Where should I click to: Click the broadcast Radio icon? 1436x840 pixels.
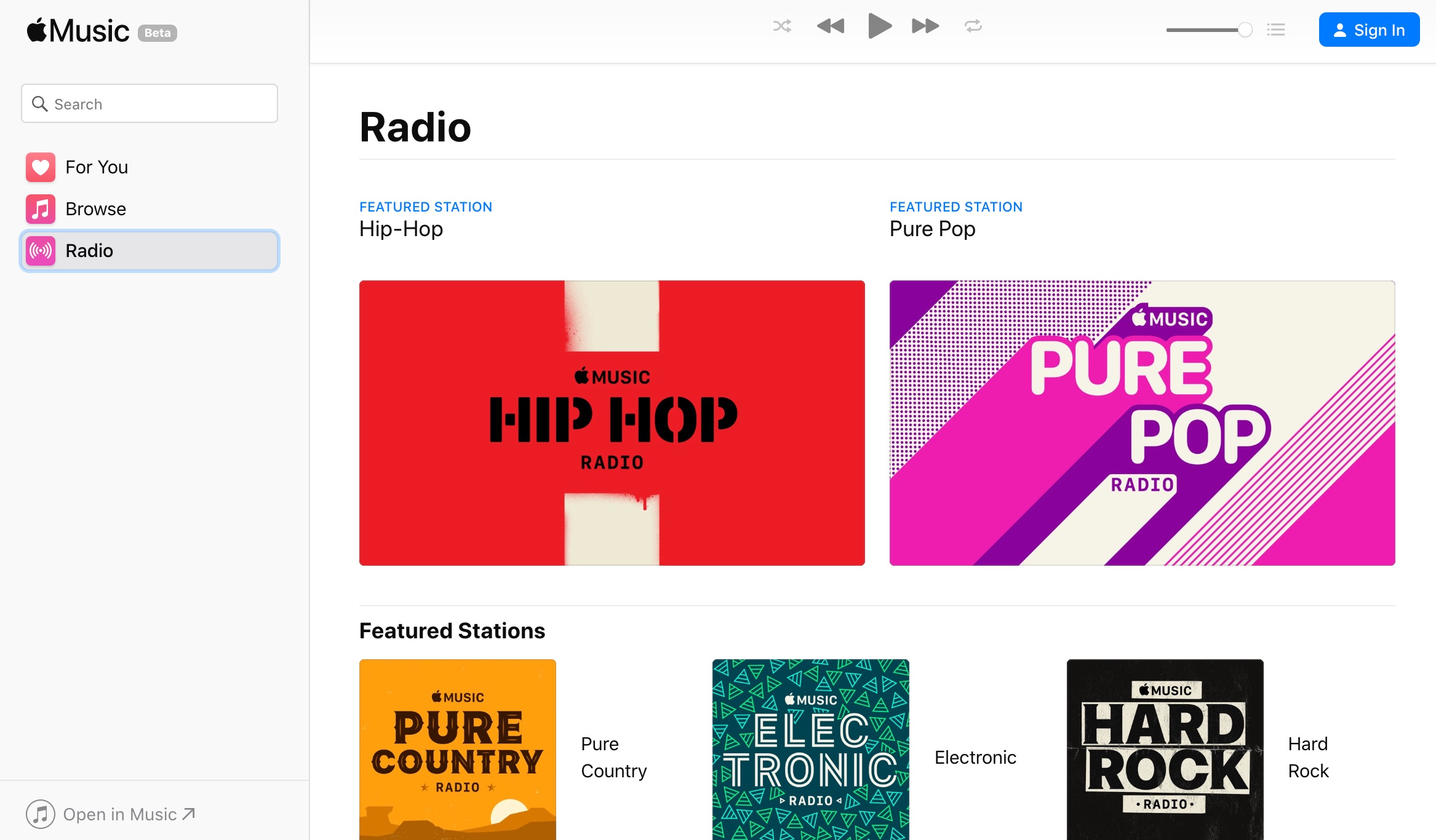(41, 251)
